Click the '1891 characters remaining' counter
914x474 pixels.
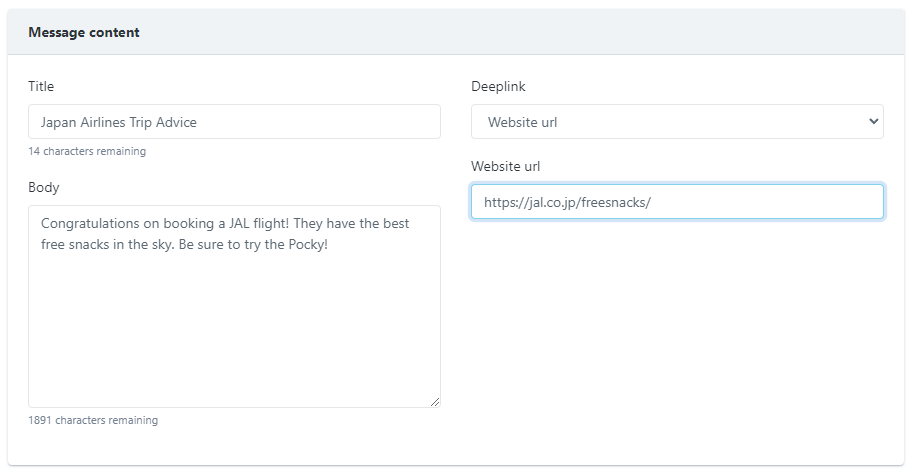(x=92, y=420)
